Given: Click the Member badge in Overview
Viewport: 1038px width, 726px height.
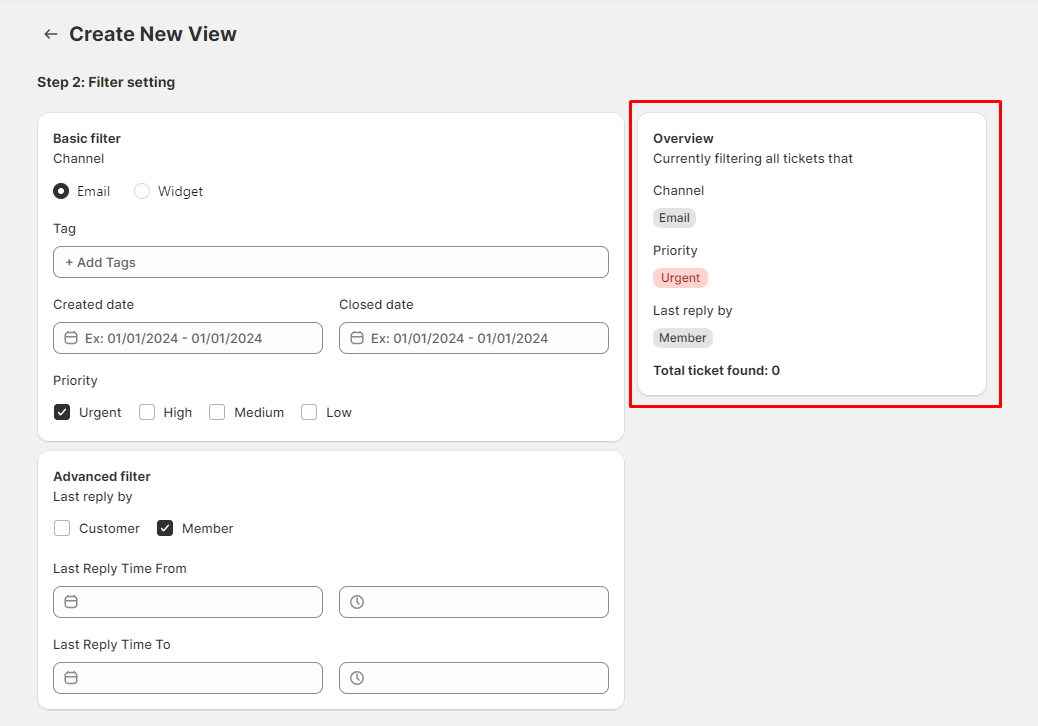Looking at the screenshot, I should pyautogui.click(x=683, y=338).
